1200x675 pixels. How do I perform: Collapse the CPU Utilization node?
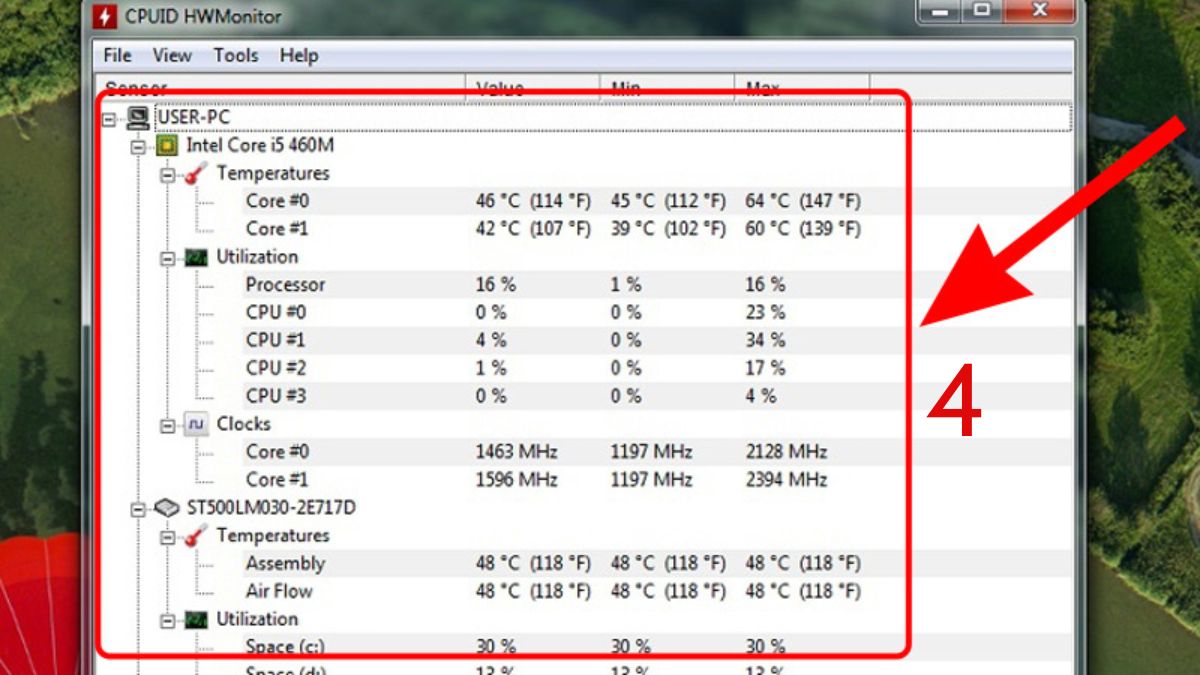tap(167, 259)
